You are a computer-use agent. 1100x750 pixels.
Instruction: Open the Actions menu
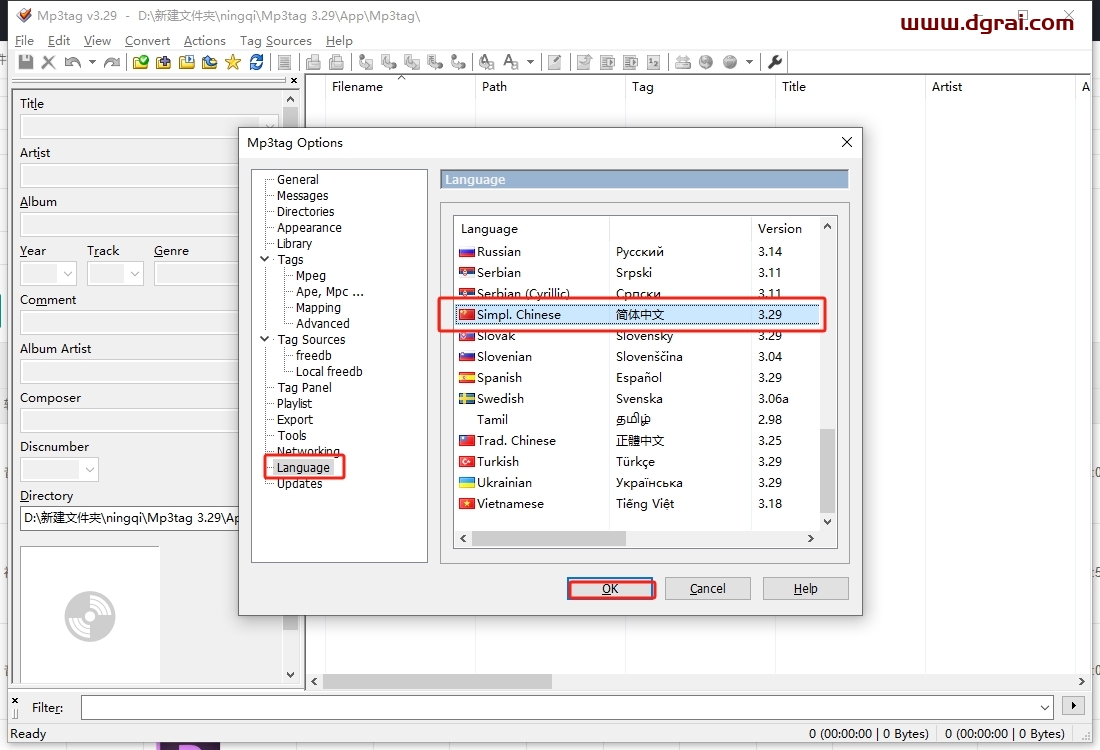coord(205,41)
